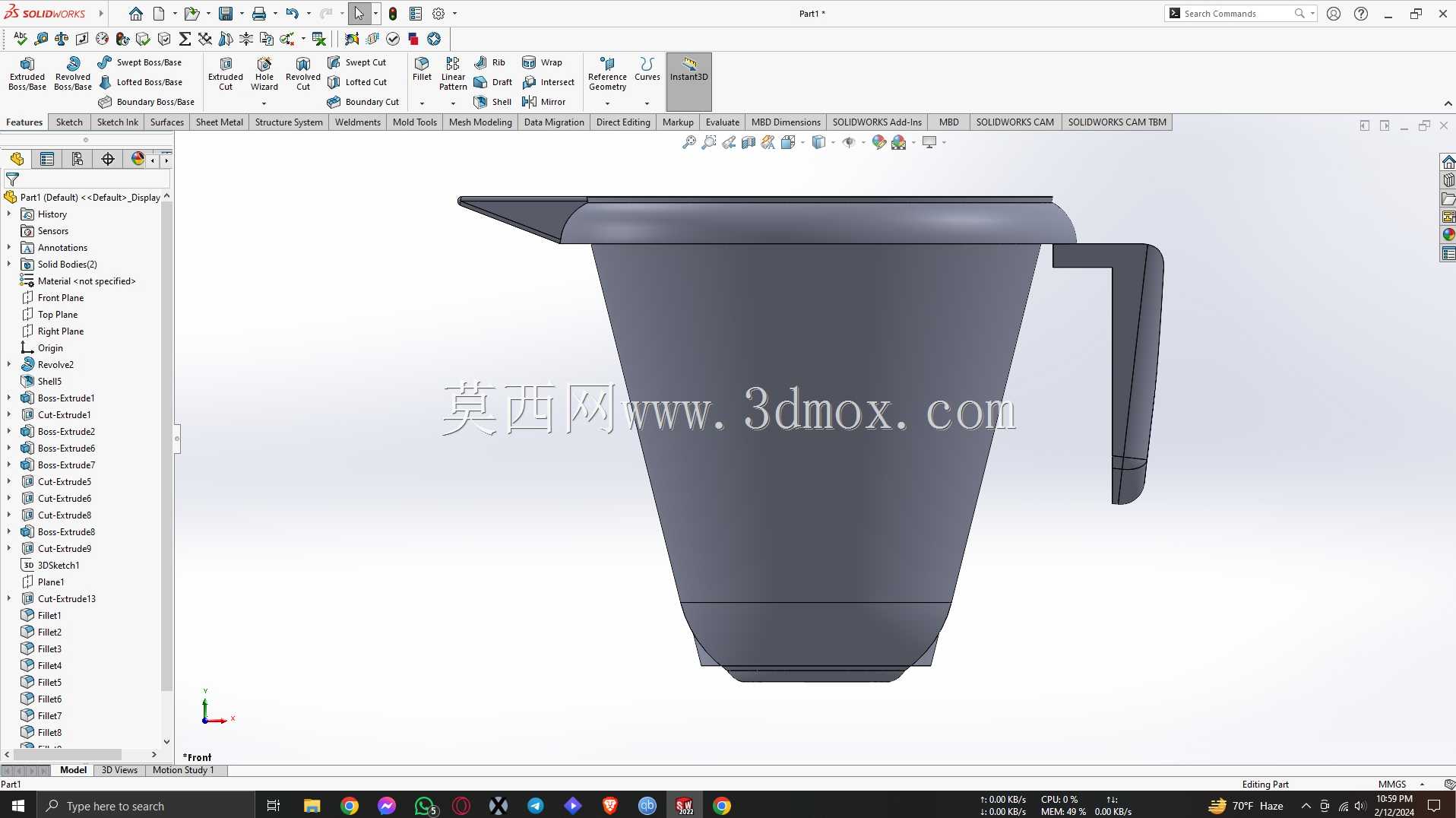The image size is (1456, 818).
Task: Select 3DSketch1 in the feature tree
Action: coord(59,566)
